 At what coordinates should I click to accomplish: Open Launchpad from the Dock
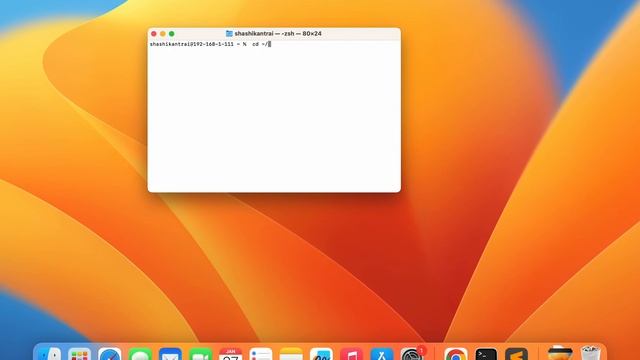pos(80,354)
